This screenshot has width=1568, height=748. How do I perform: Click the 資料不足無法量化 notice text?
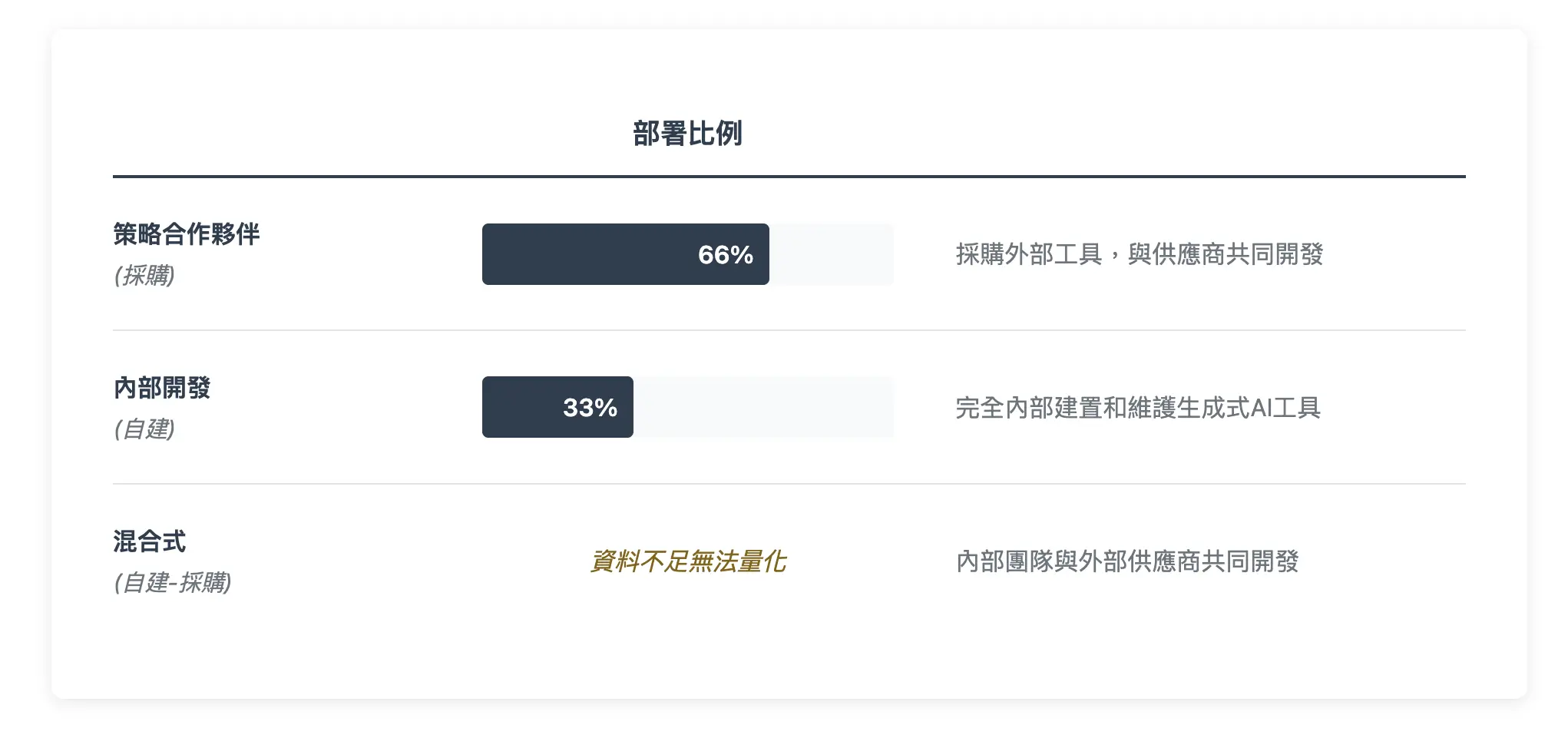[x=687, y=561]
